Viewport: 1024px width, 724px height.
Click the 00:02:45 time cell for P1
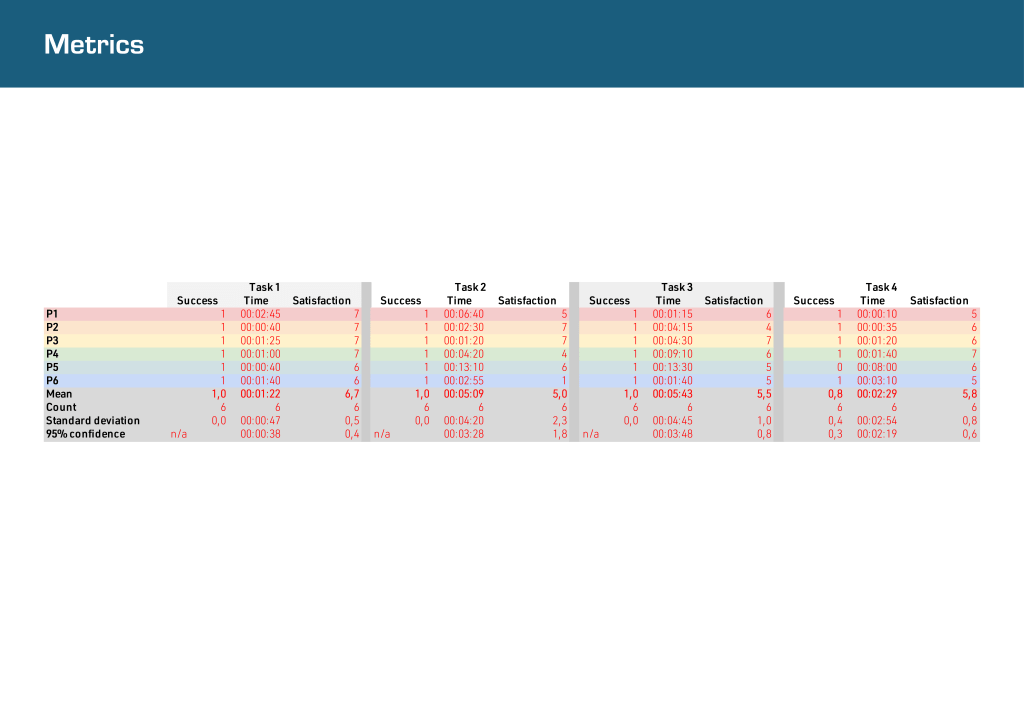(260, 314)
